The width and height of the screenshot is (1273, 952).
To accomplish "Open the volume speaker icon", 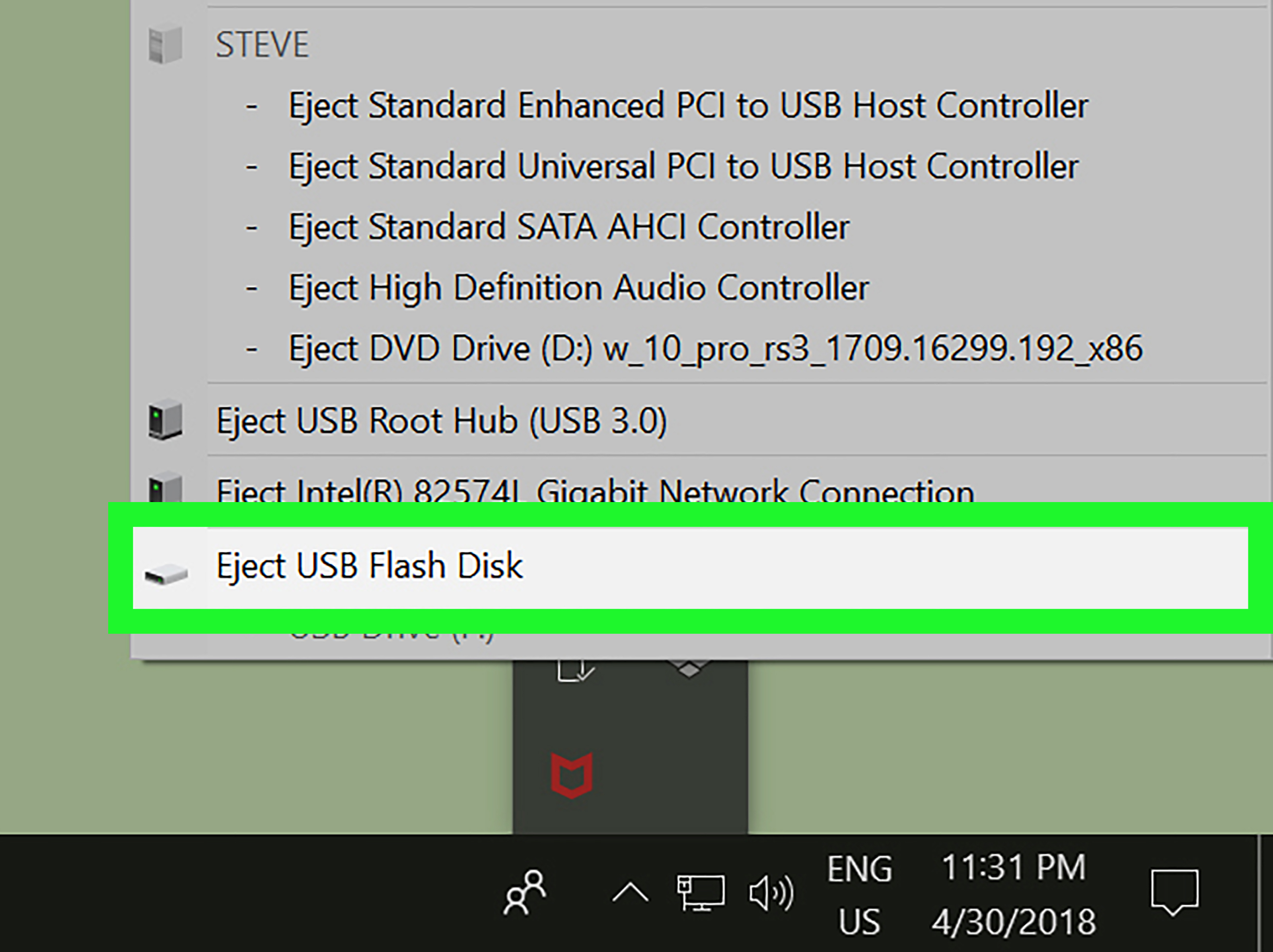I will click(771, 893).
